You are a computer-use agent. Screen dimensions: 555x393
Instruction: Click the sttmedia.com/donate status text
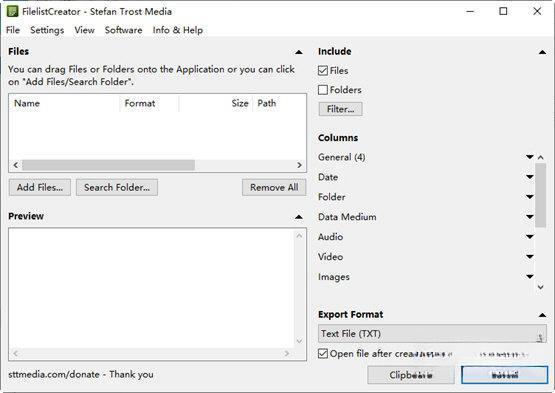point(81,375)
